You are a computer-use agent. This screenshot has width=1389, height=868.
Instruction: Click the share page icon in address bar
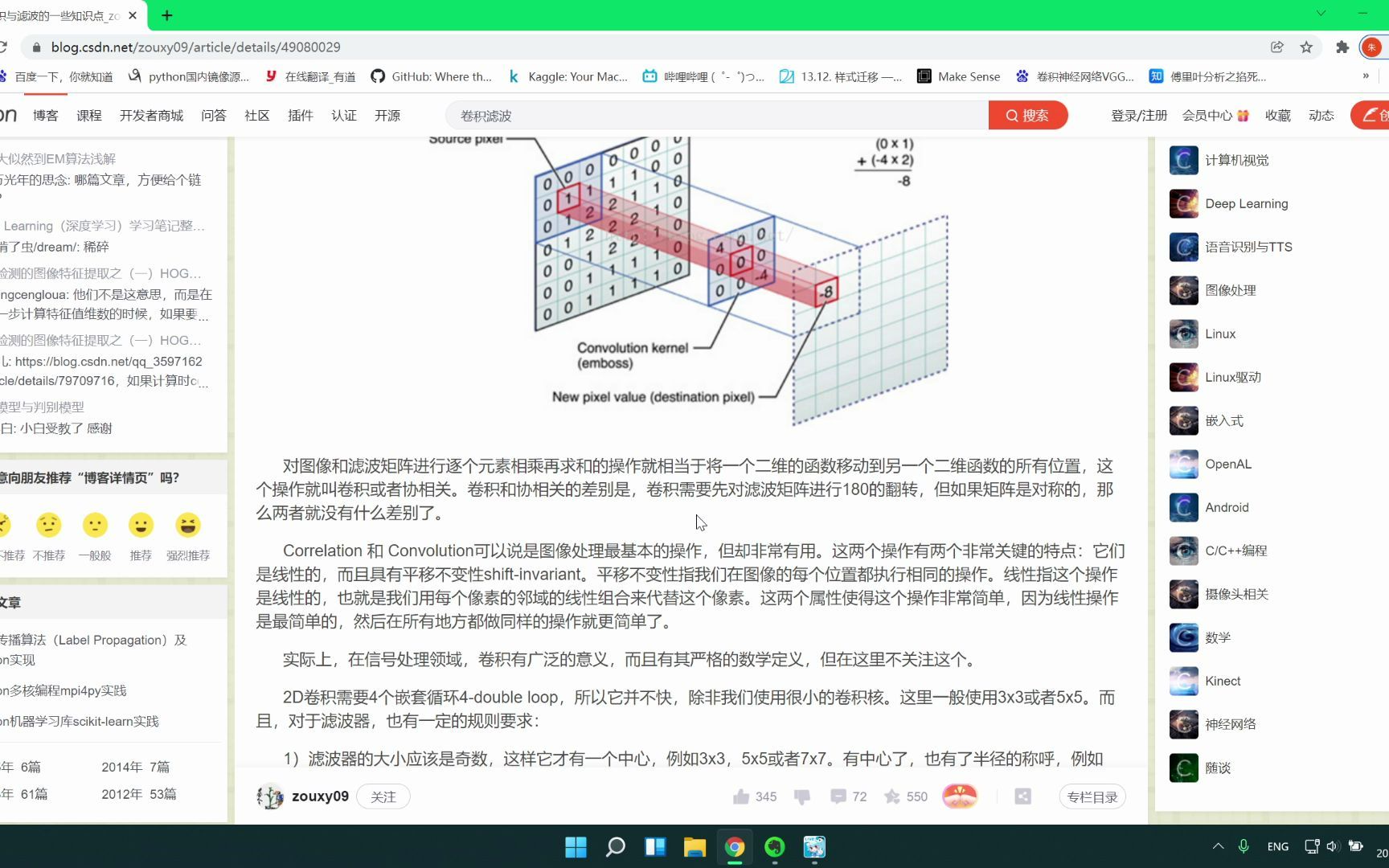coord(1276,47)
